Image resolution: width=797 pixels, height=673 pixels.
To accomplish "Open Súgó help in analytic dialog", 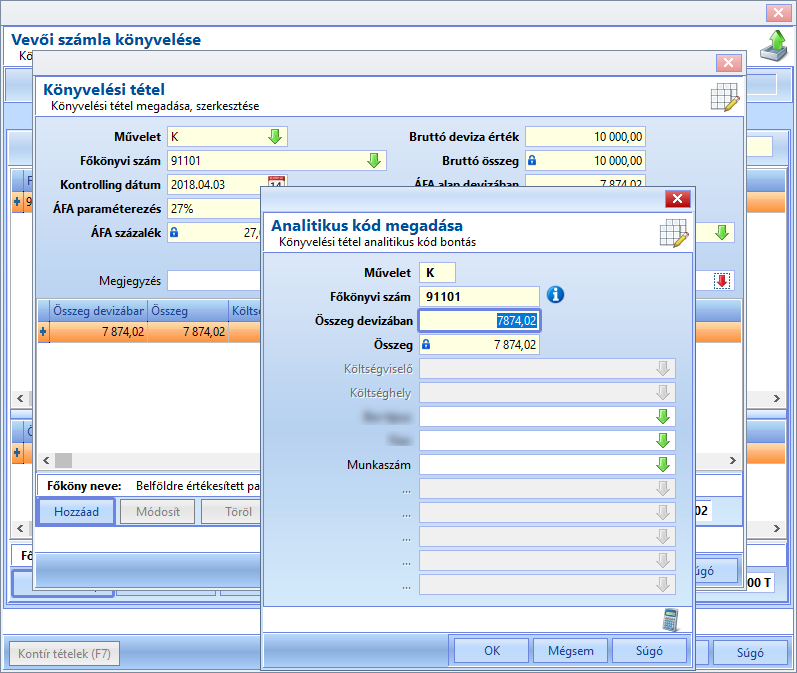I will pyautogui.click(x=649, y=651).
